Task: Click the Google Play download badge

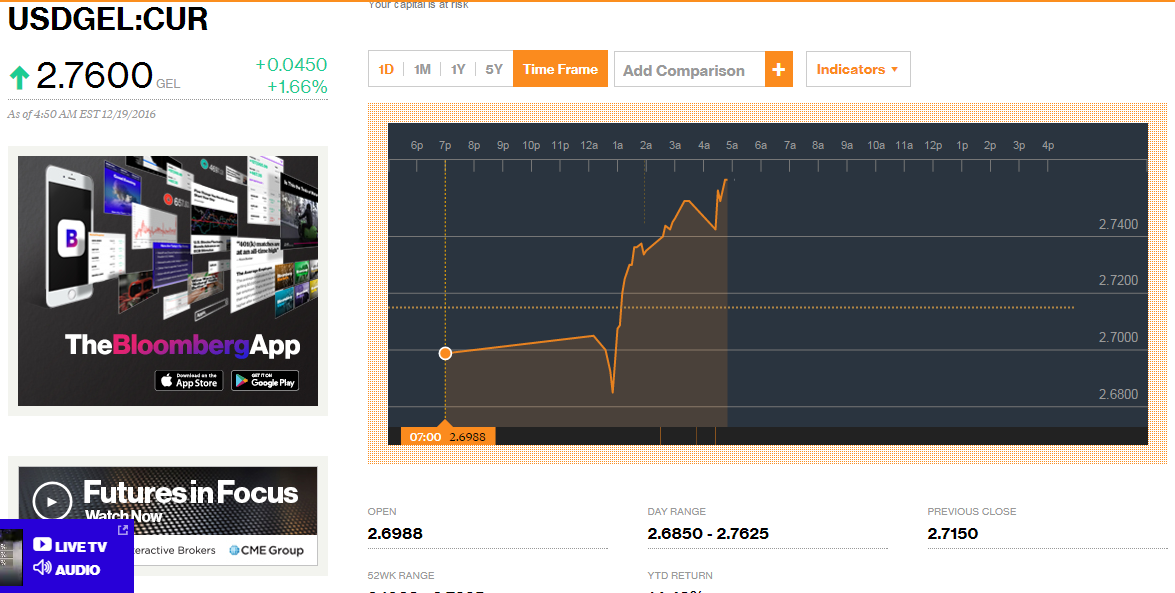Action: 265,380
